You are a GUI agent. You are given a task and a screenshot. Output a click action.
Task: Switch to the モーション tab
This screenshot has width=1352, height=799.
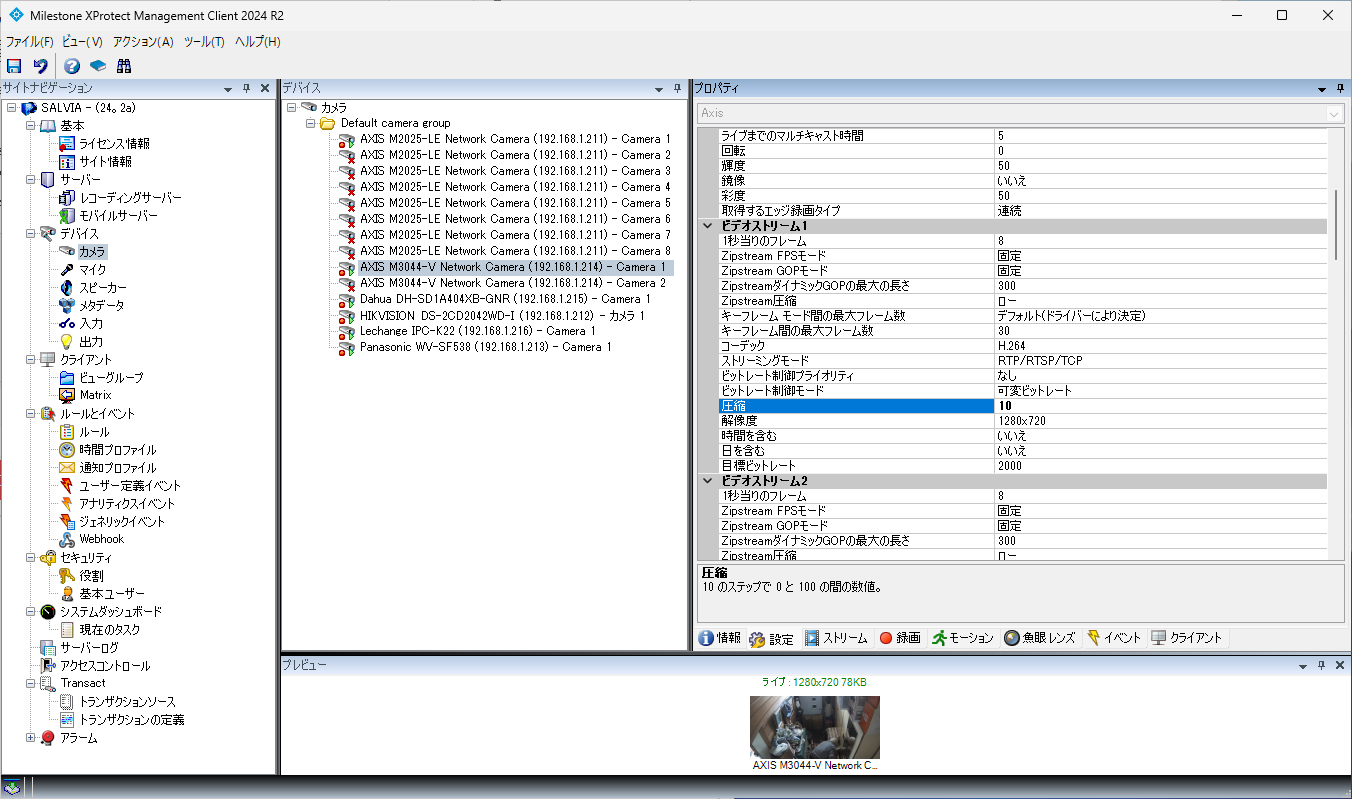(x=963, y=638)
